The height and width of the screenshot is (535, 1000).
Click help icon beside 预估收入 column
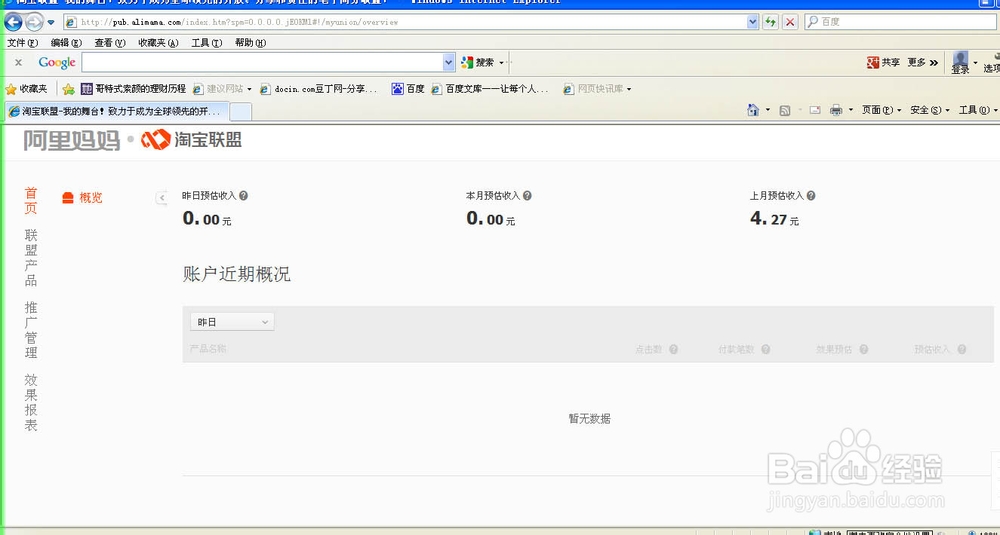(962, 349)
